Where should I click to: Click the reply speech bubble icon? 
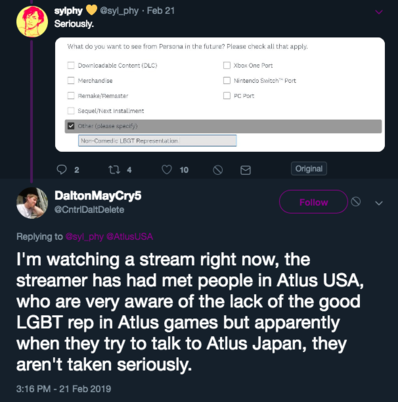(62, 170)
